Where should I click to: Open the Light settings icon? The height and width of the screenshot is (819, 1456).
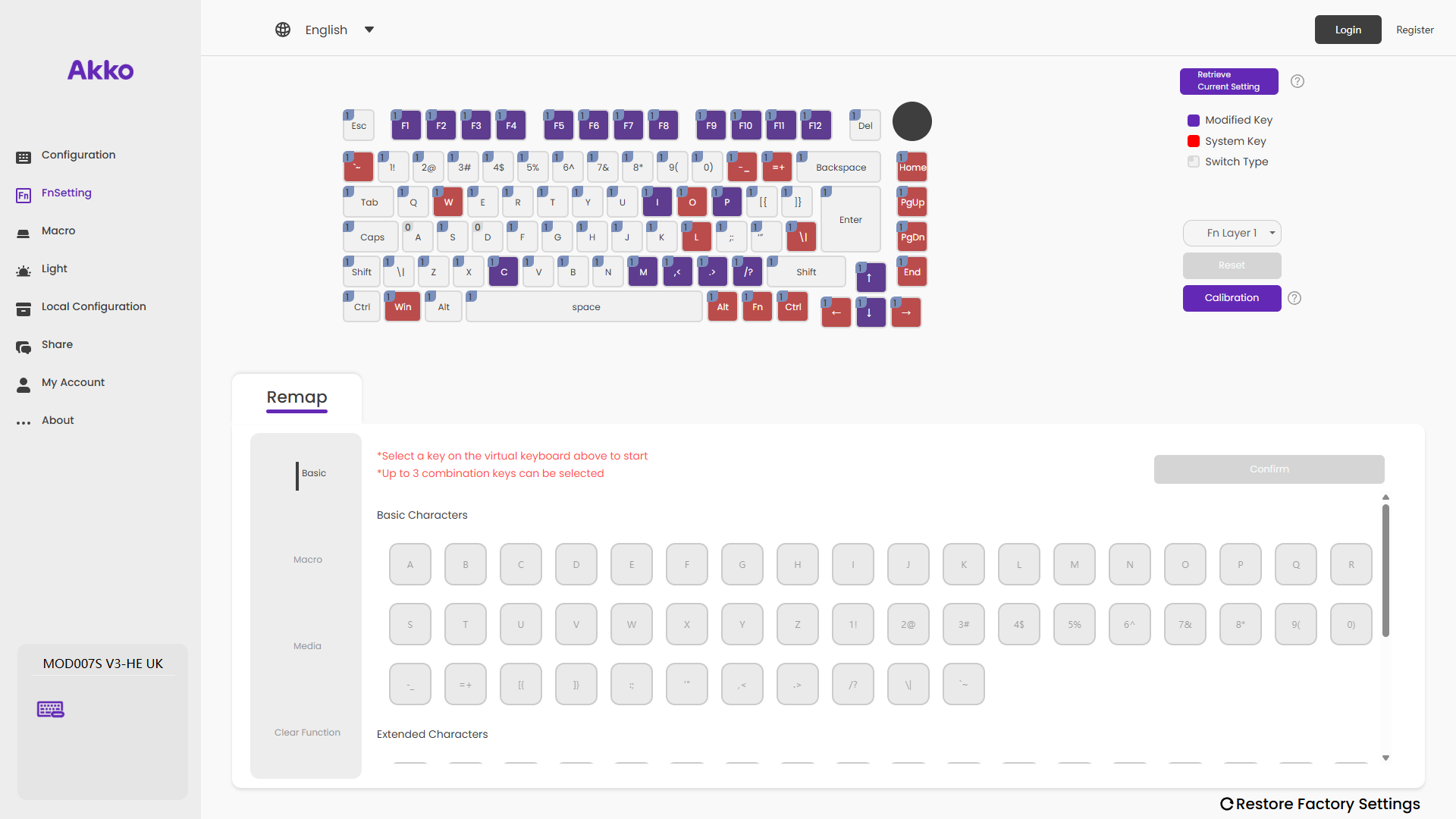pyautogui.click(x=24, y=270)
